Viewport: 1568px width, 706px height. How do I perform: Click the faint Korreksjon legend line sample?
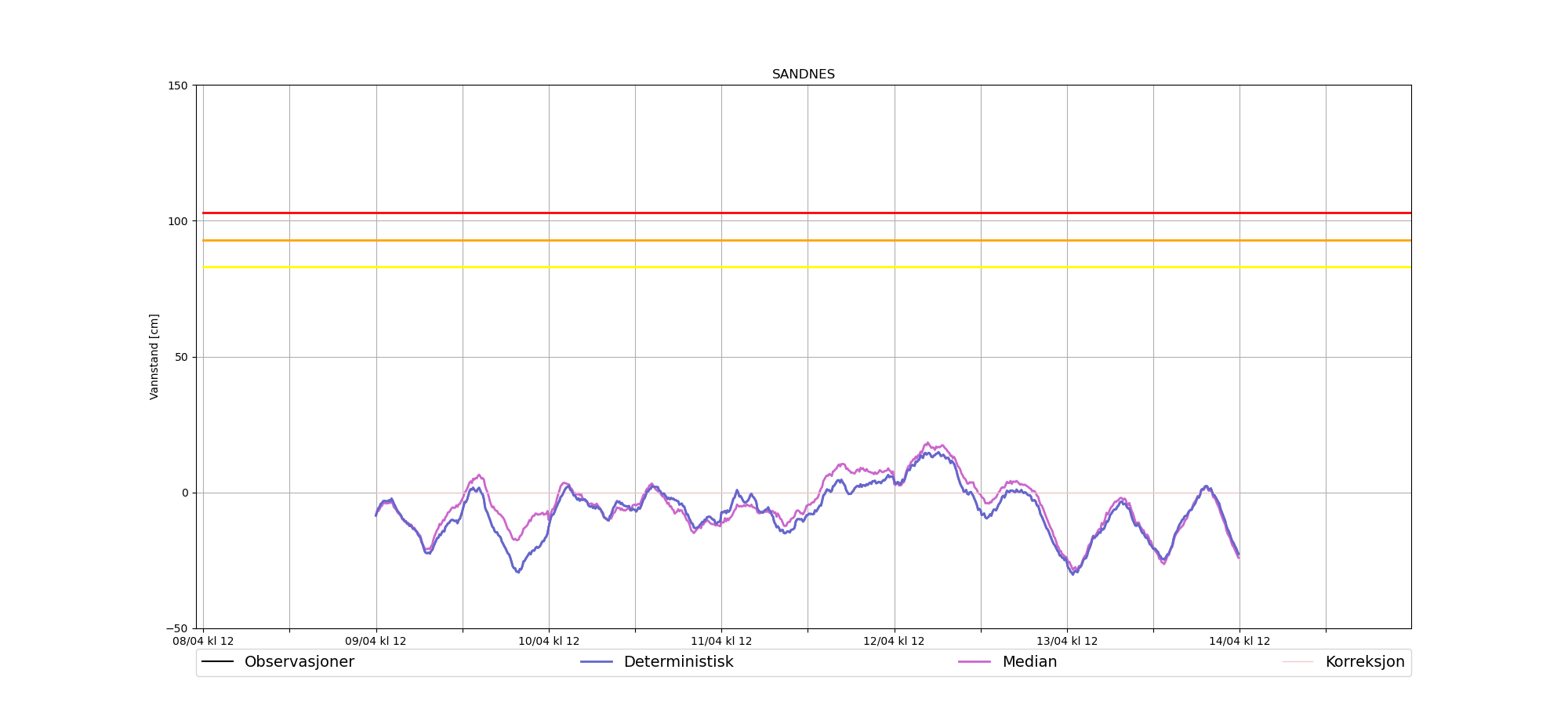1298,662
